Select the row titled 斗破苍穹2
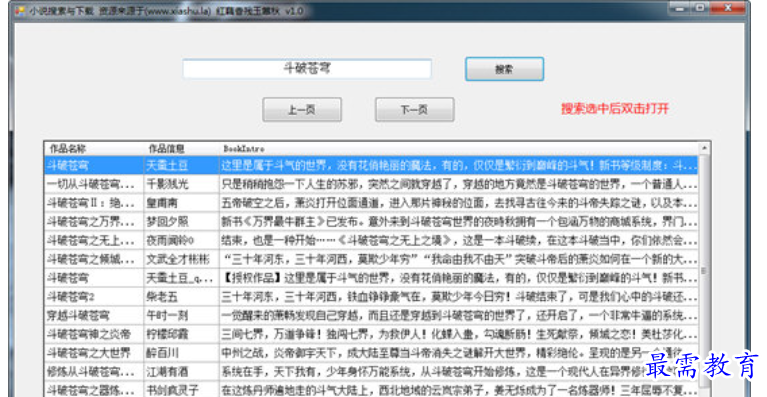The image size is (767, 397). 371,297
